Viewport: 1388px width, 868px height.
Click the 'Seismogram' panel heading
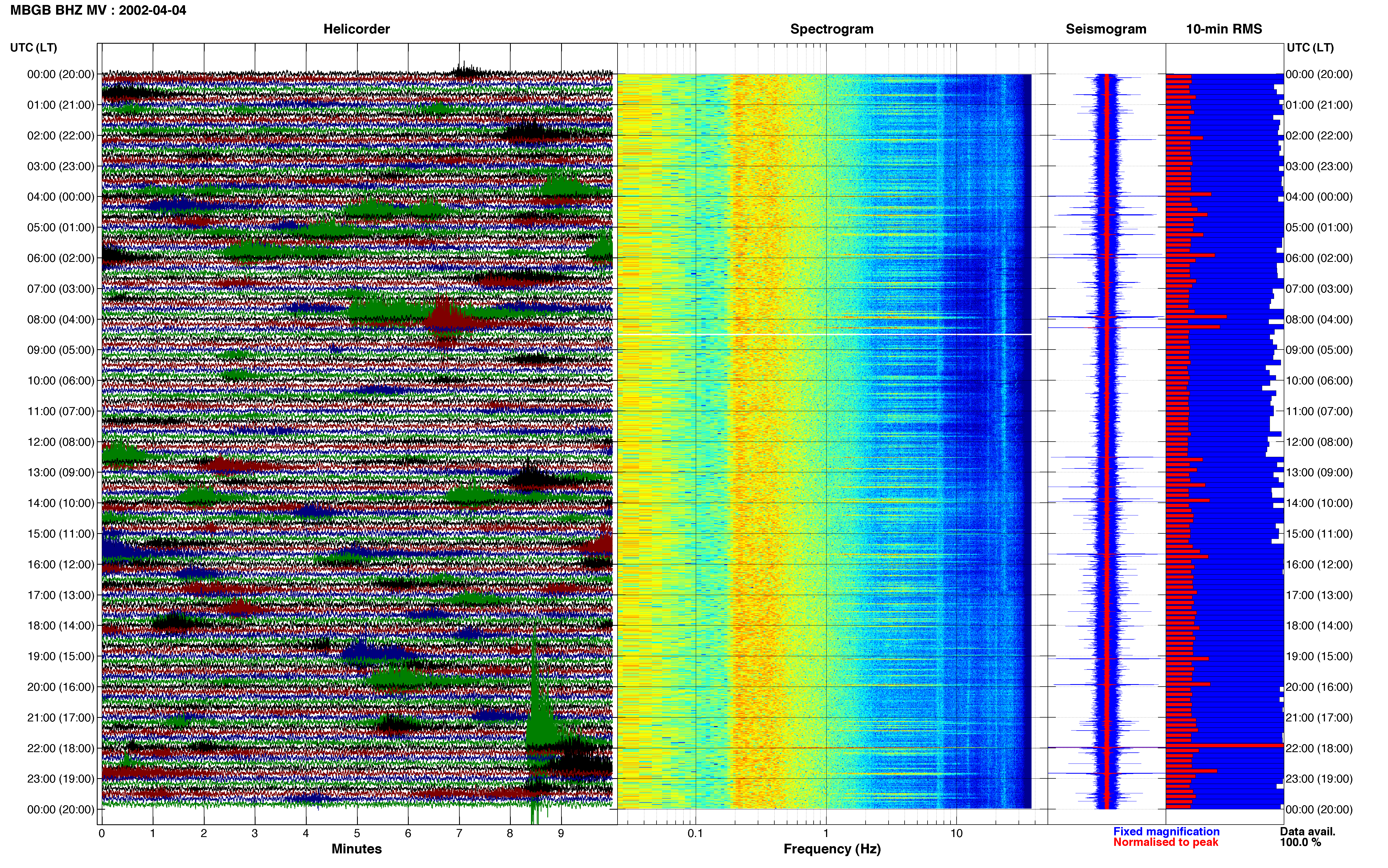click(1106, 29)
